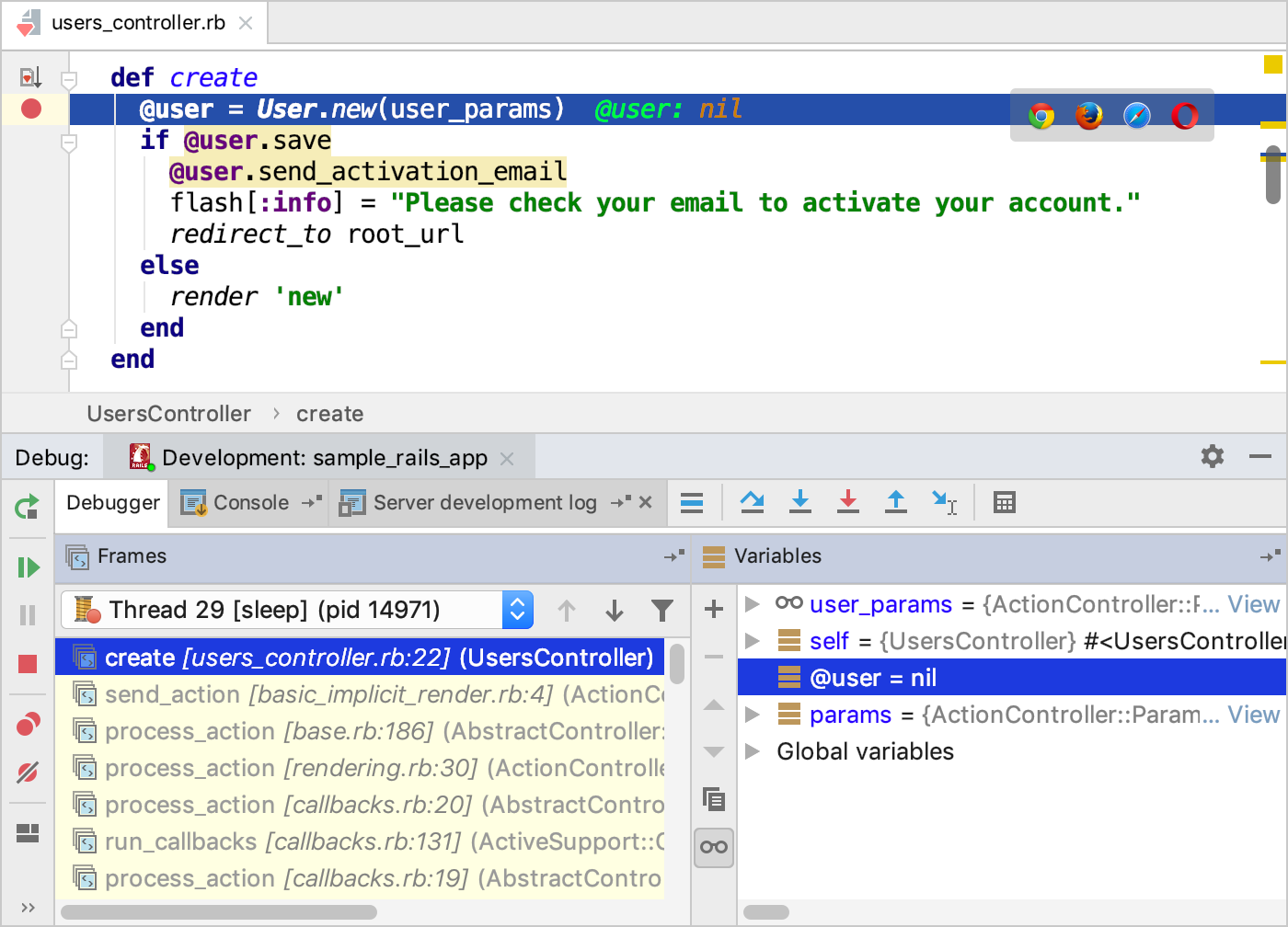Viewport: 1288px width, 927px height.
Task: Click Step Into button
Action: (x=800, y=502)
